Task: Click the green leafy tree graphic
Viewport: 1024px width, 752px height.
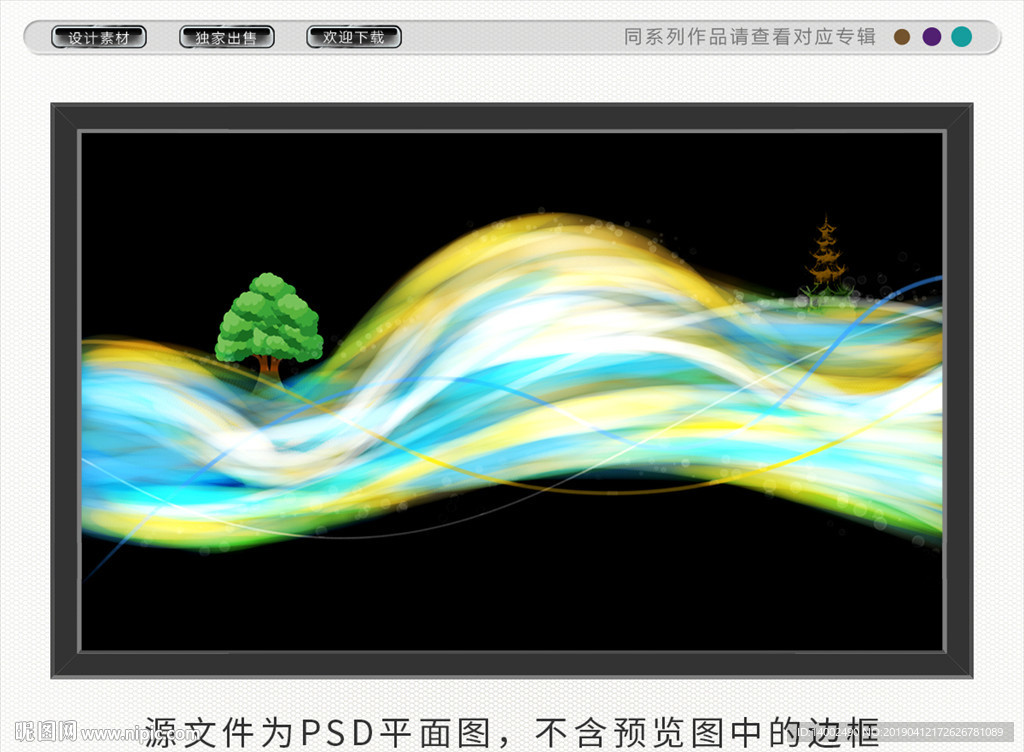Action: click(x=268, y=320)
